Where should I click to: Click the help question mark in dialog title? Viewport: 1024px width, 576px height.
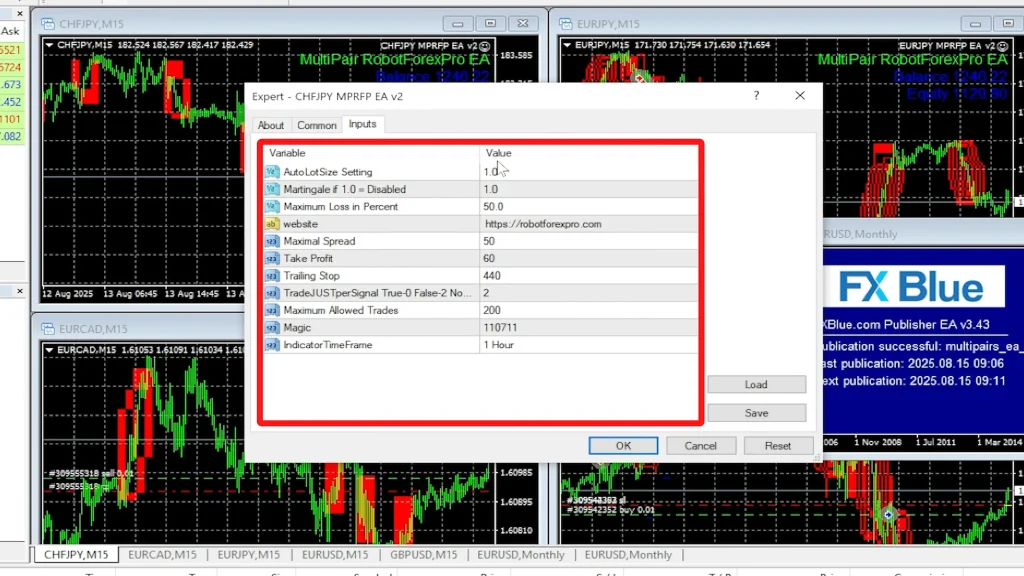756,96
